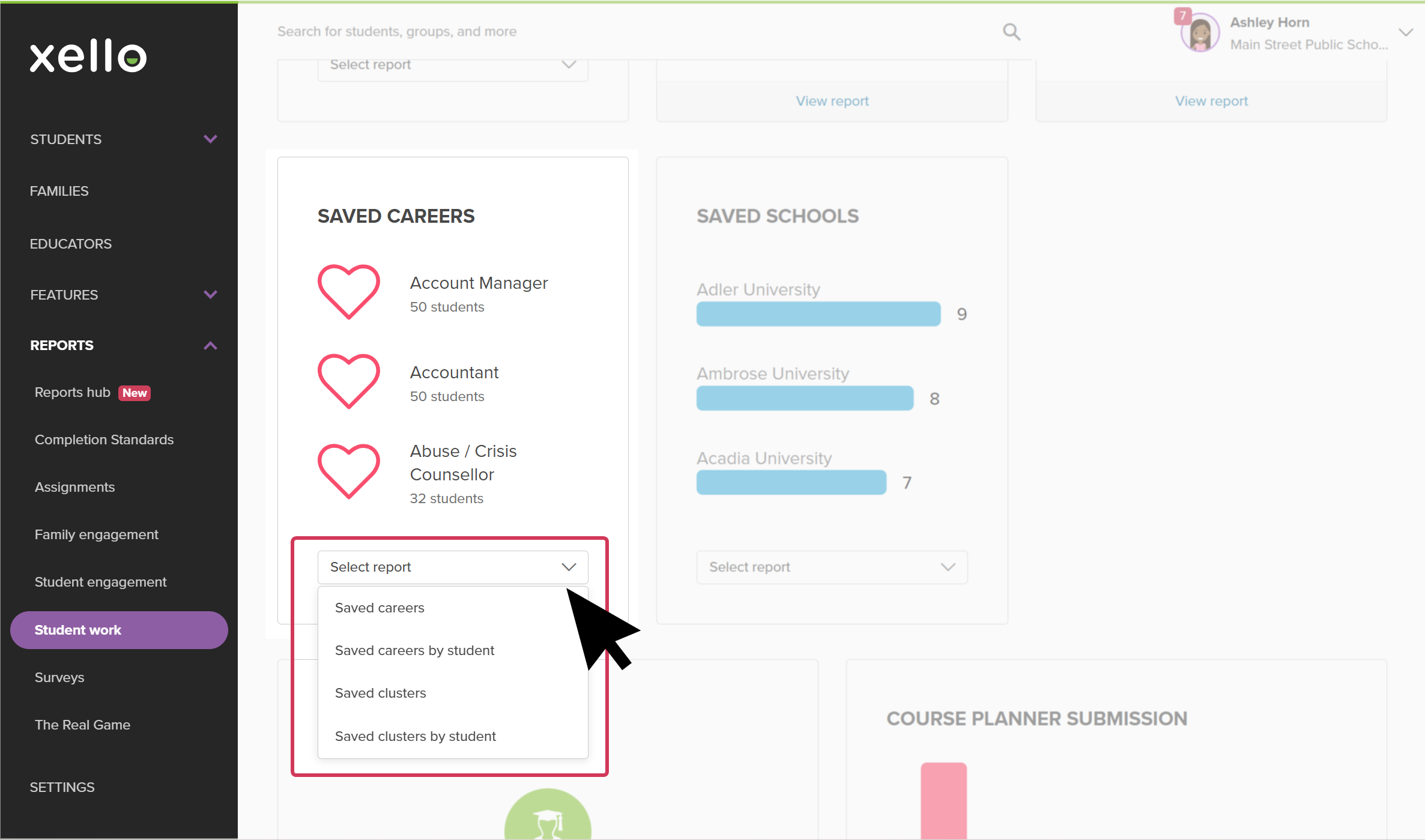The image size is (1425, 840).
Task: Click the green graduate icon
Action: tap(548, 815)
